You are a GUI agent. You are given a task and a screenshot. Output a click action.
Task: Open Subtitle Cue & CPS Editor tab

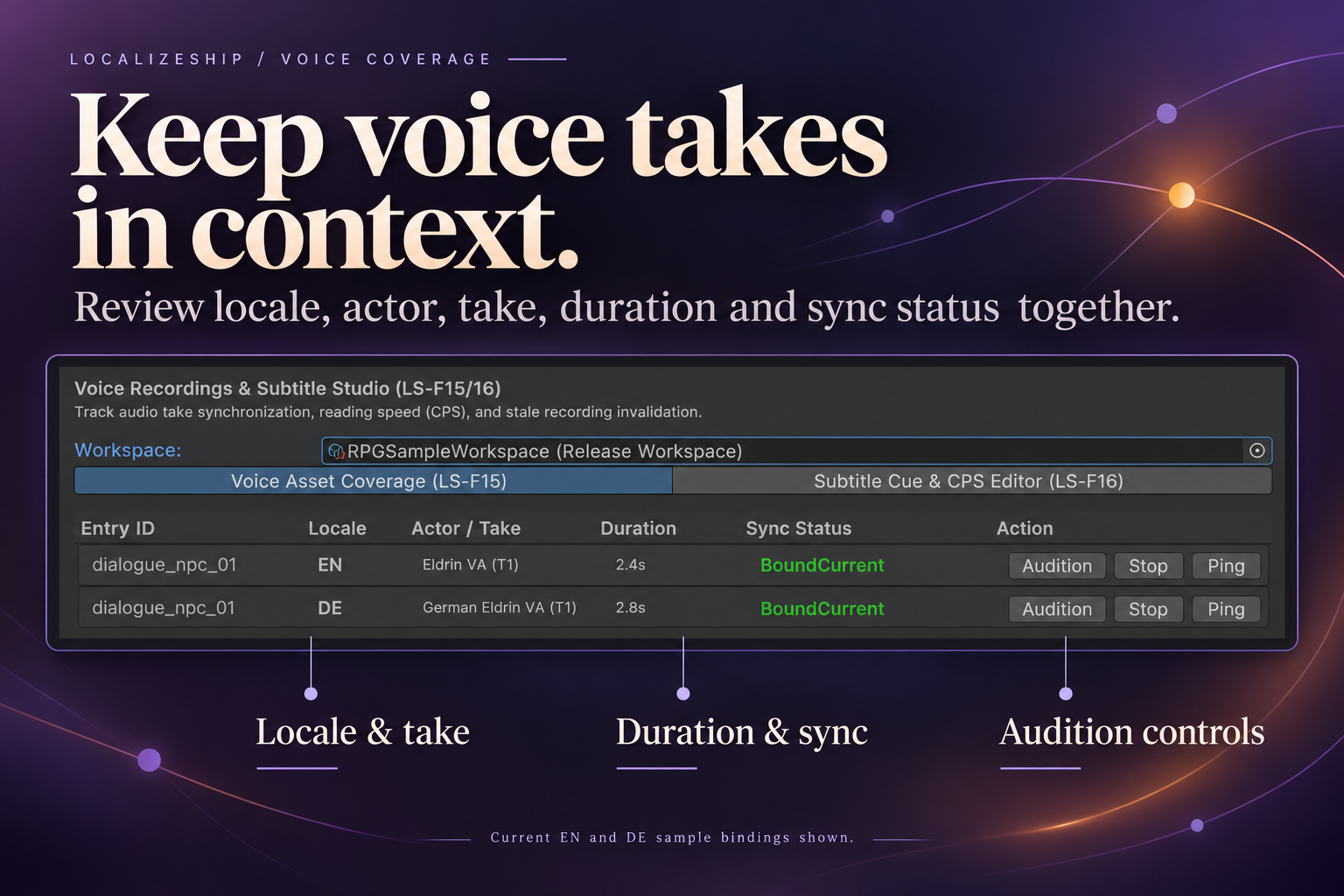[x=971, y=480]
